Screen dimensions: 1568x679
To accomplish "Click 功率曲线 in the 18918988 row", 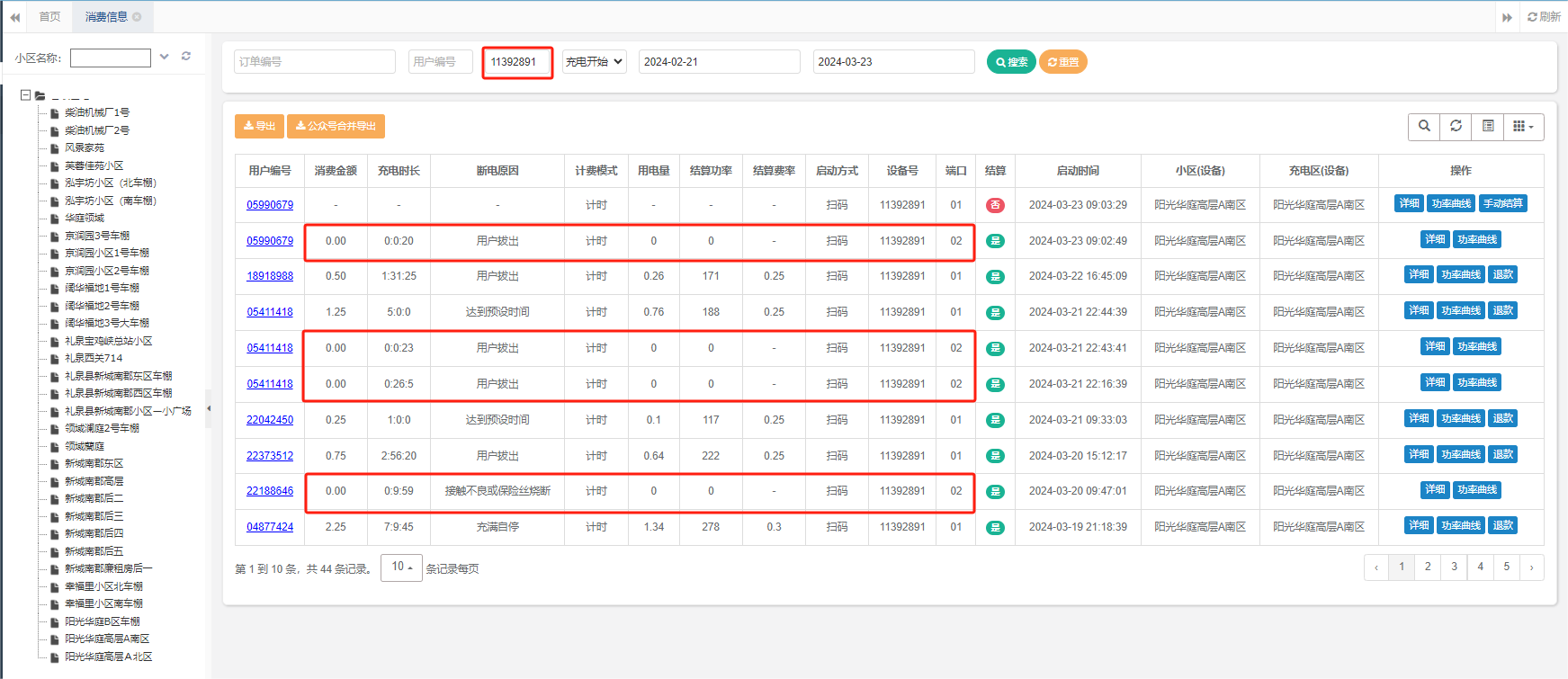I will click(x=1461, y=275).
